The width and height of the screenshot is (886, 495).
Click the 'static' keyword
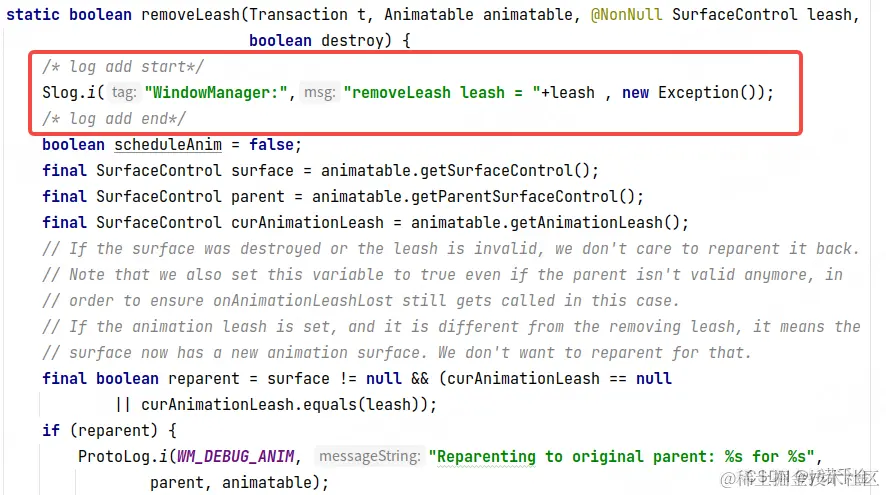pyautogui.click(x=33, y=14)
